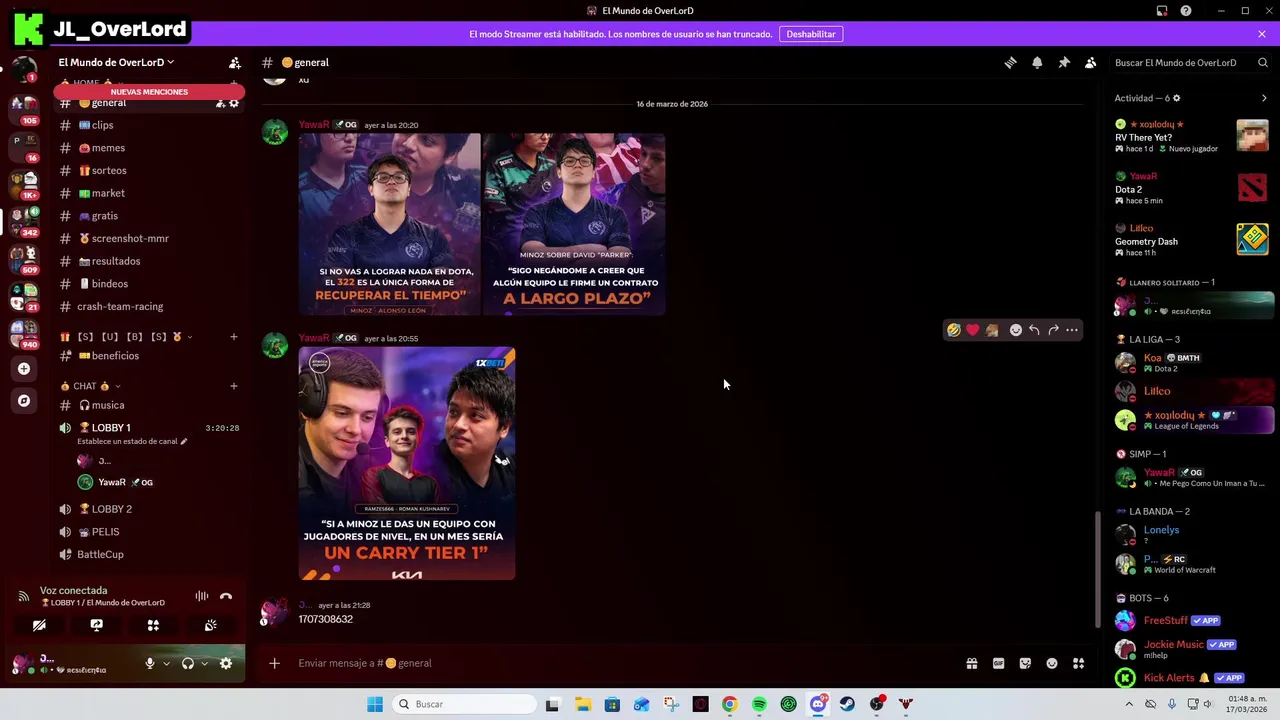Open the clips channel

point(150,125)
